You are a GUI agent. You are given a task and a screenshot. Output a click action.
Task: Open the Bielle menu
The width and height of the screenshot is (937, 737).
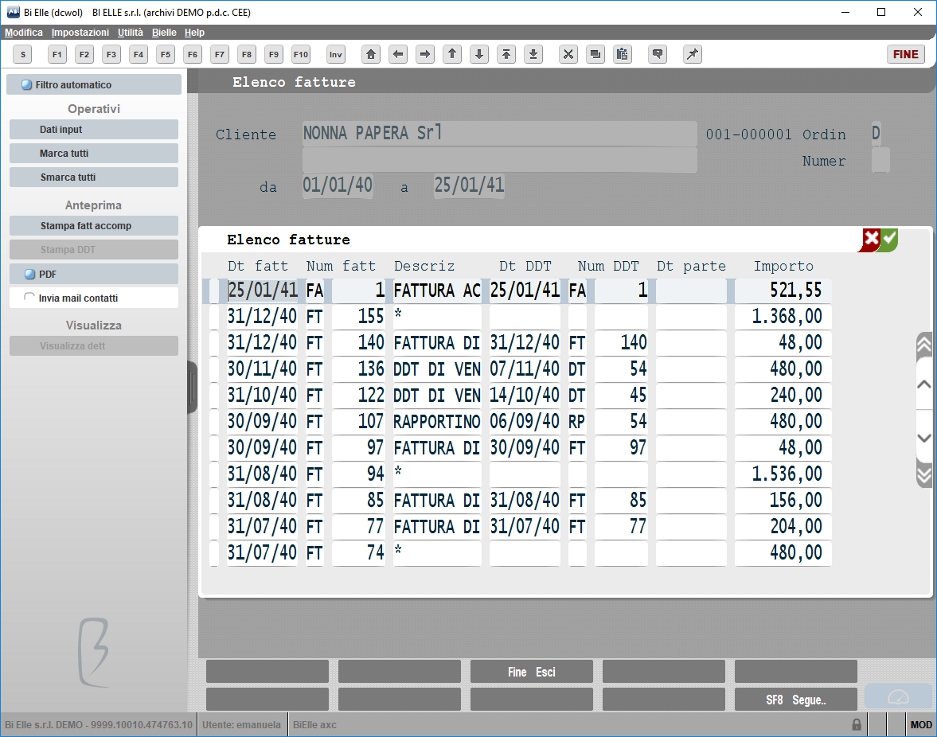coord(164,32)
